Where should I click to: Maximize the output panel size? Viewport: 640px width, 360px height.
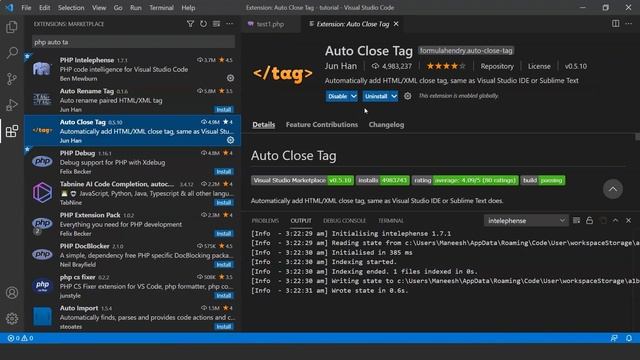(616, 220)
